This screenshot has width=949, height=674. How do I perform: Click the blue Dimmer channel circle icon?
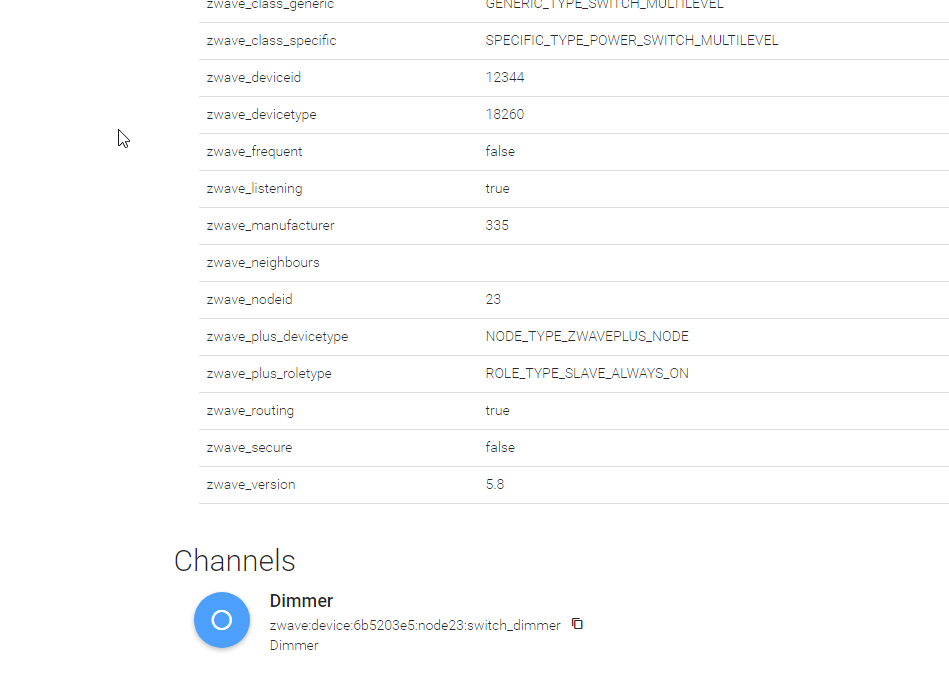tap(222, 620)
